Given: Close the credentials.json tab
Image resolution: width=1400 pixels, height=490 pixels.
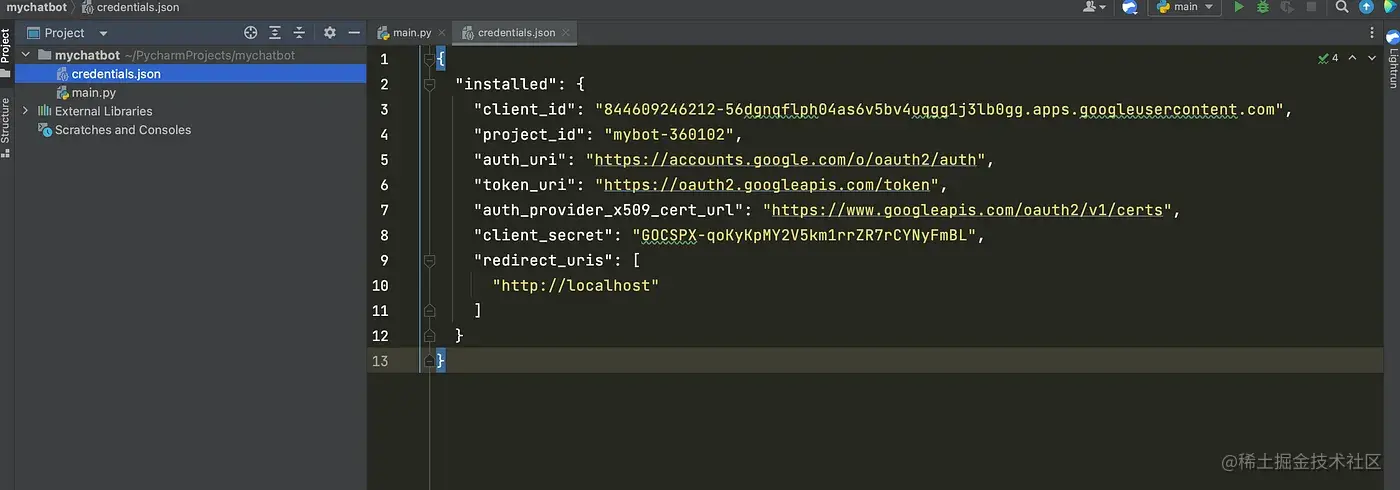Looking at the screenshot, I should tap(566, 33).
